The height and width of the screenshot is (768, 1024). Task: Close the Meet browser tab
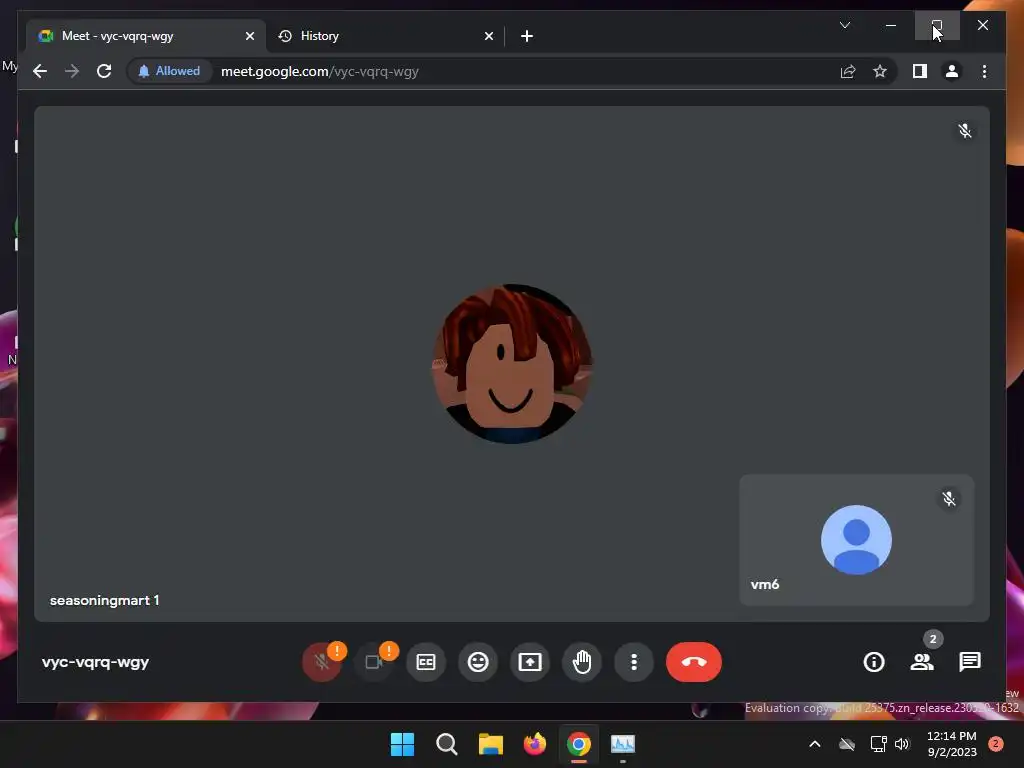249,36
